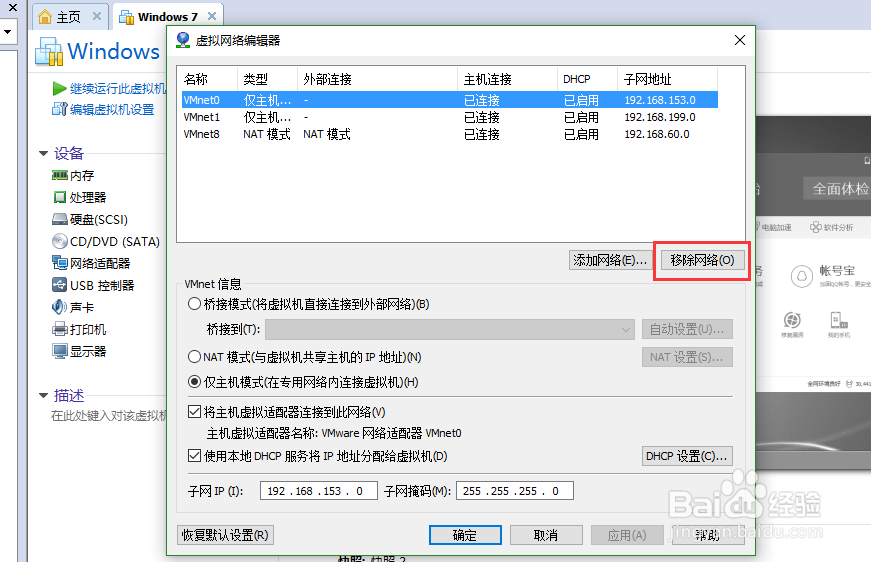871x562 pixels.
Task: Sort by 名称 column header
Action: click(x=208, y=79)
